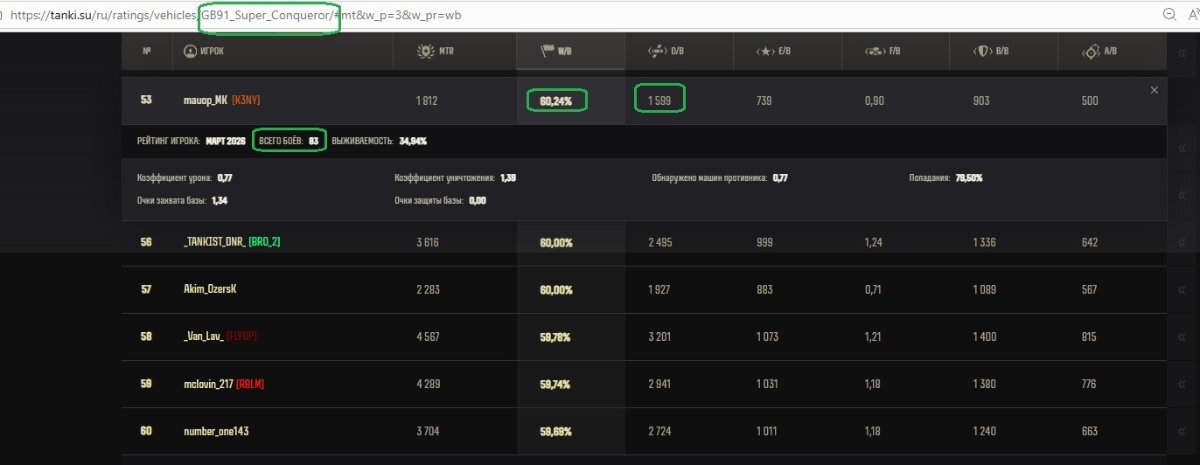Open the [FLVUP] clan link

tap(243, 337)
